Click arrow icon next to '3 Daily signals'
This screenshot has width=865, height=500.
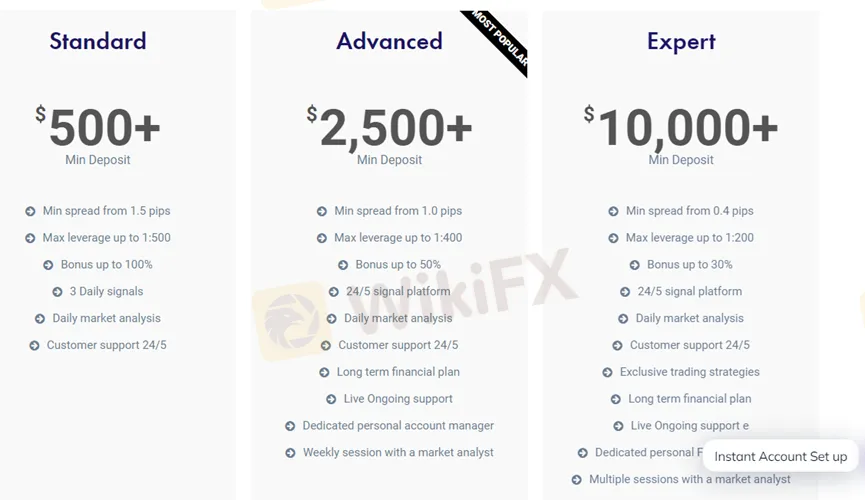[x=58, y=292]
